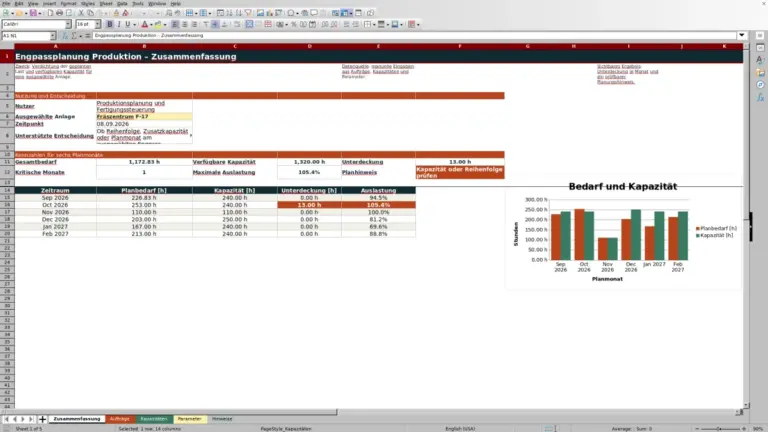Open the Data menu
Screen dimensions: 768x432
point(122,3)
